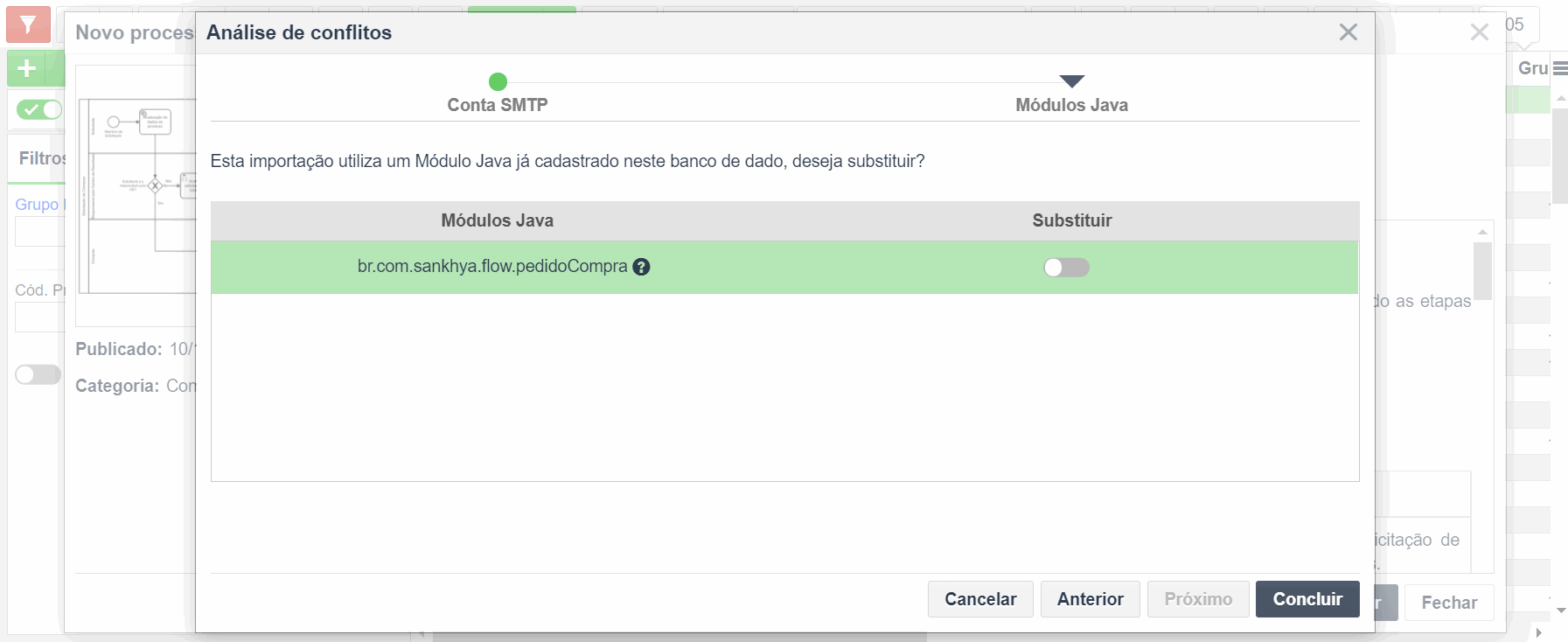Click the Filtros tab in background panel
The height and width of the screenshot is (642, 1568).
pos(42,158)
